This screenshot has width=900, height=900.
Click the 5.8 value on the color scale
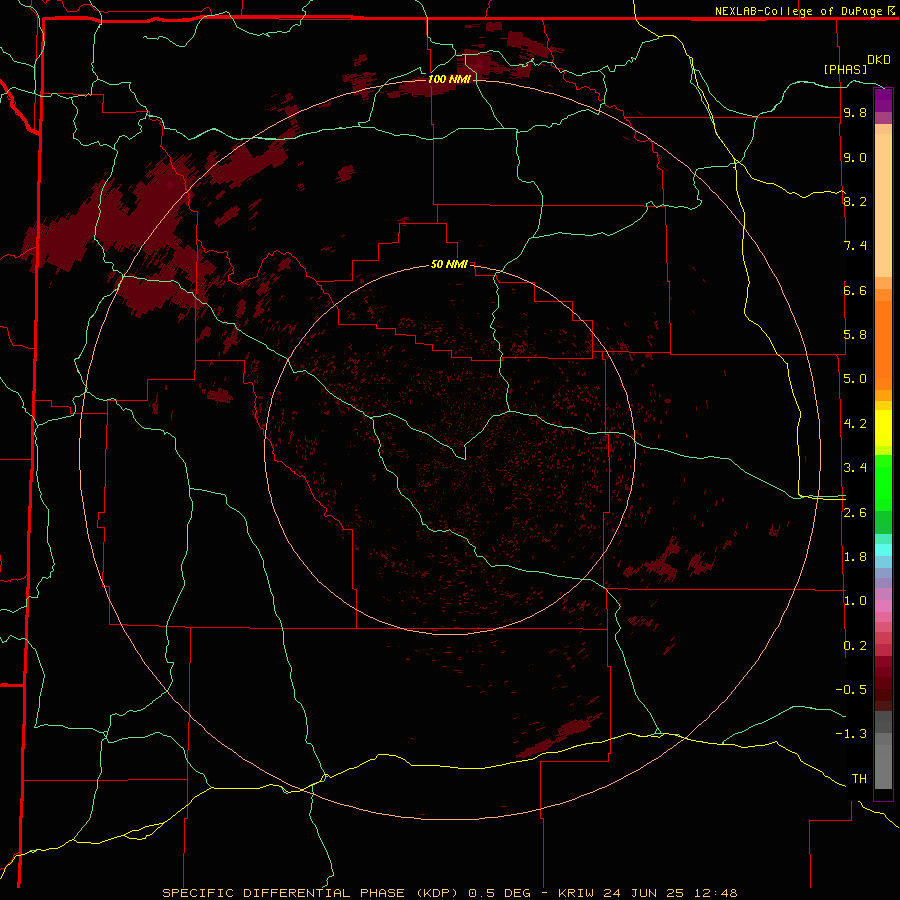tap(855, 335)
